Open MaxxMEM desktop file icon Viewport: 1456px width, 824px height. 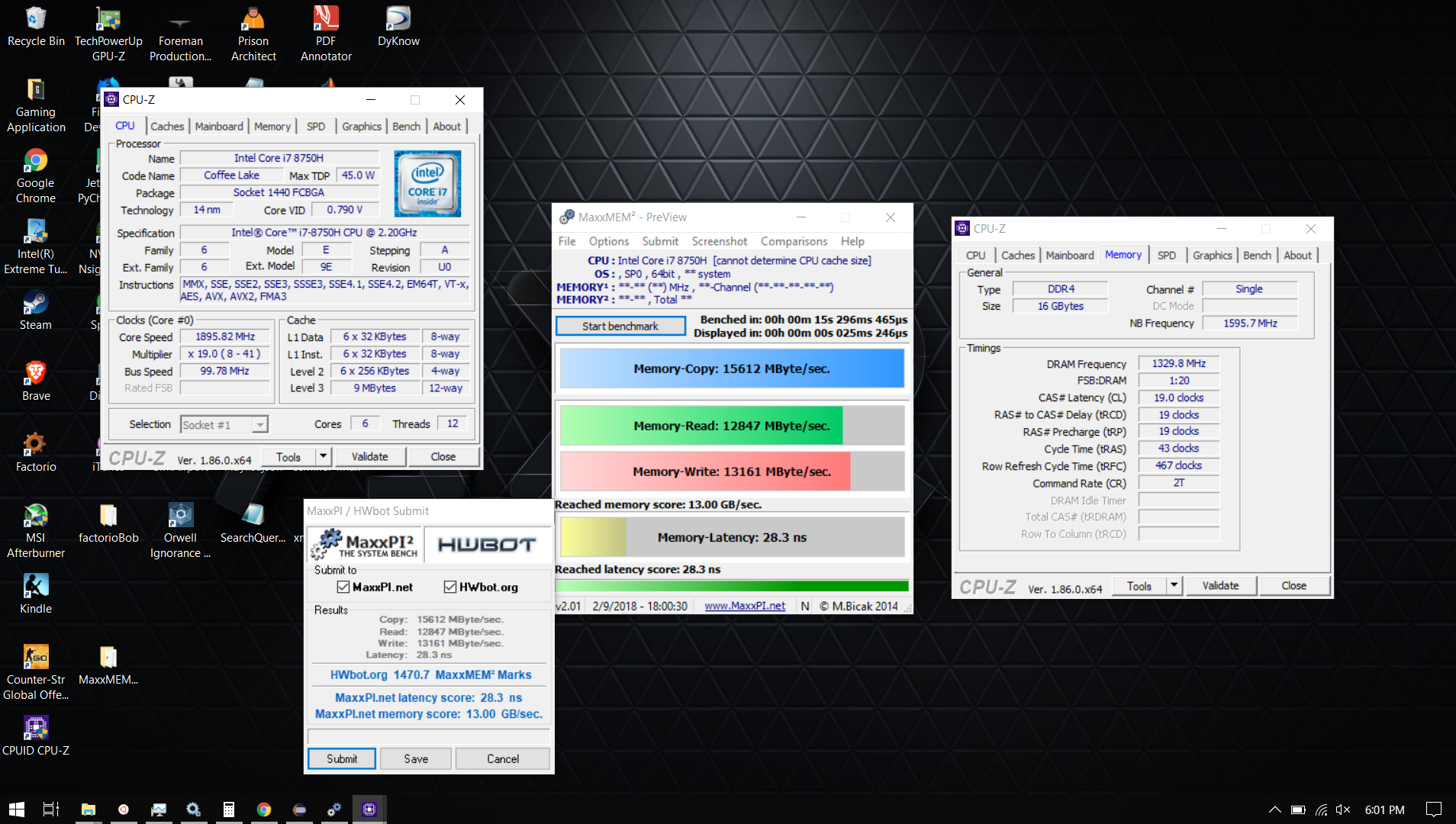point(108,665)
